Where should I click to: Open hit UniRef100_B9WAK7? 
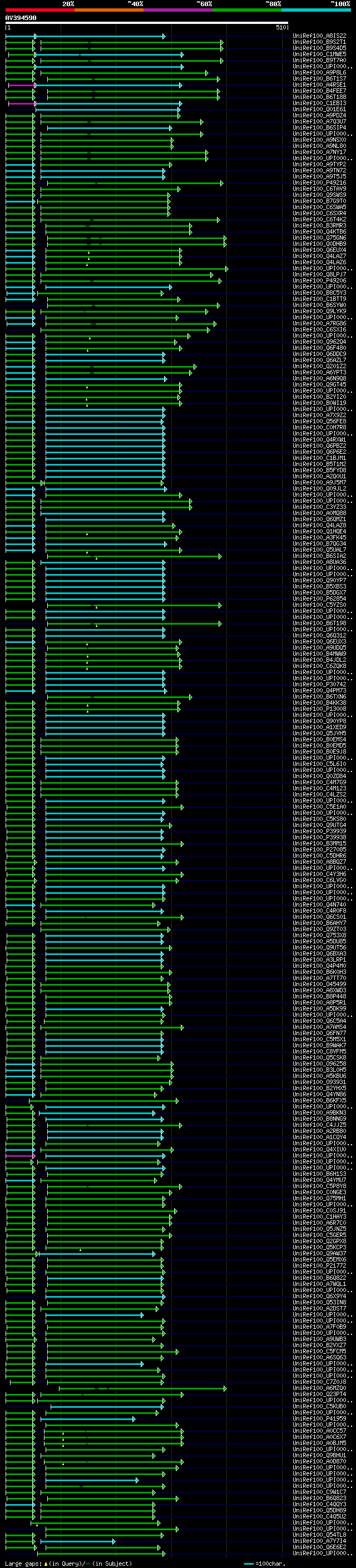(319, 1045)
